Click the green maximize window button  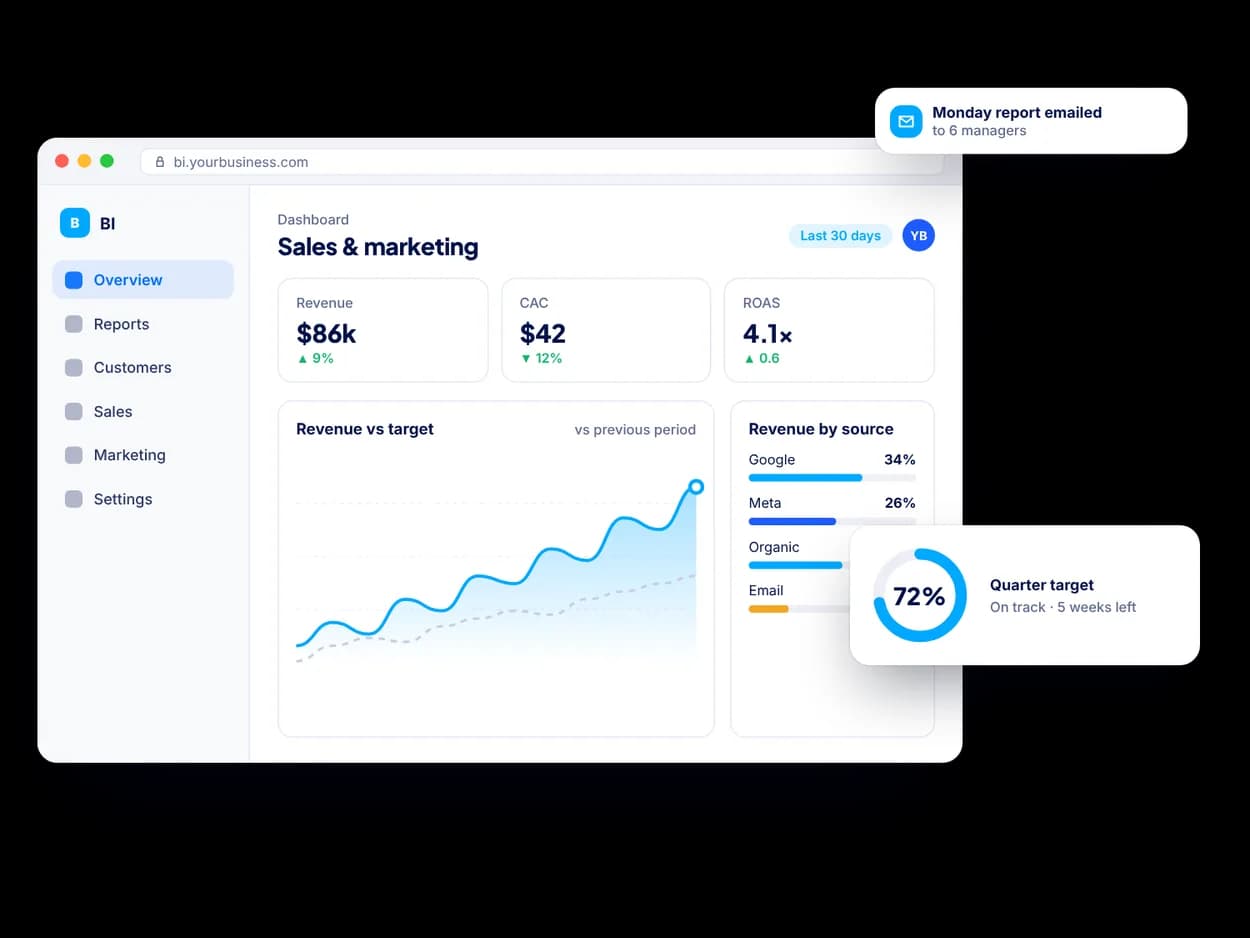[x=107, y=161]
